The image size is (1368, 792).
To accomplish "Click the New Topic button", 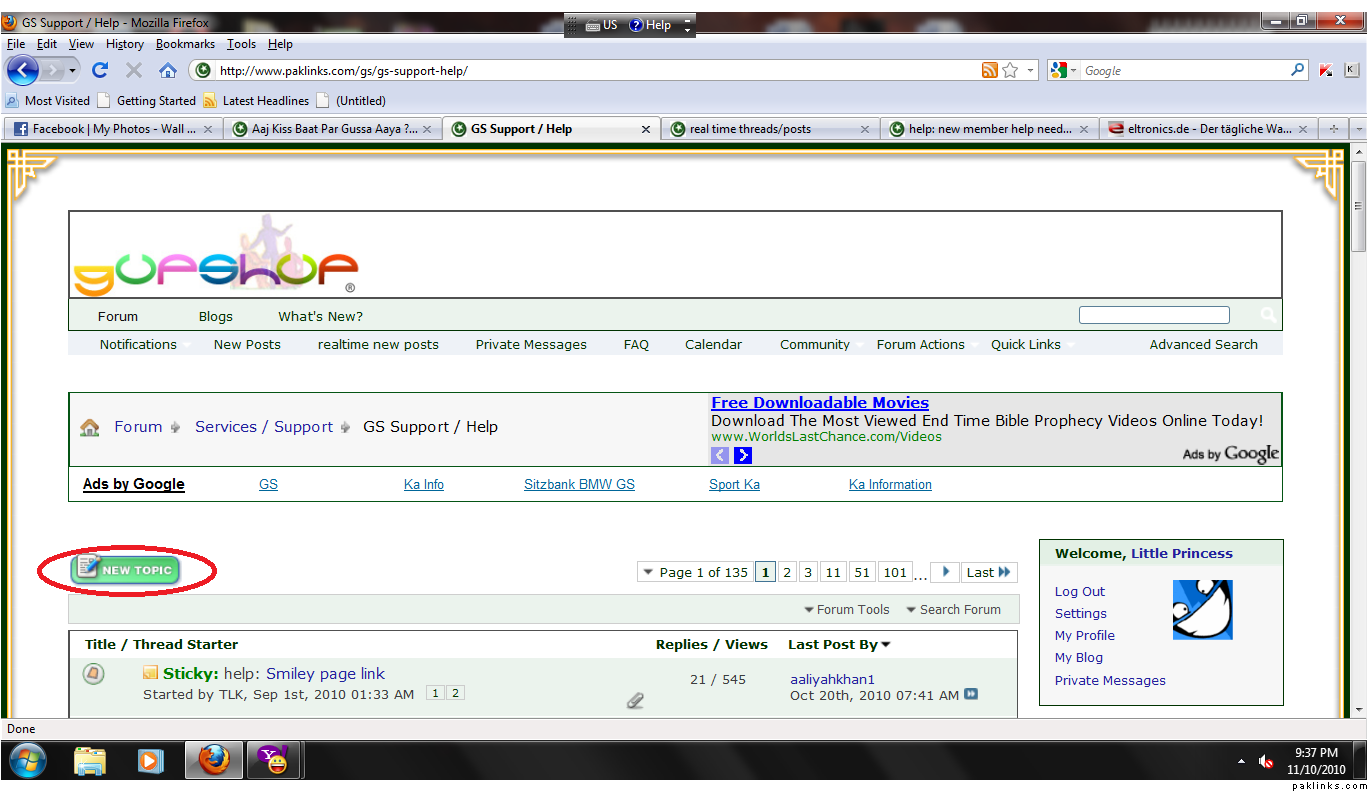I will coord(126,570).
